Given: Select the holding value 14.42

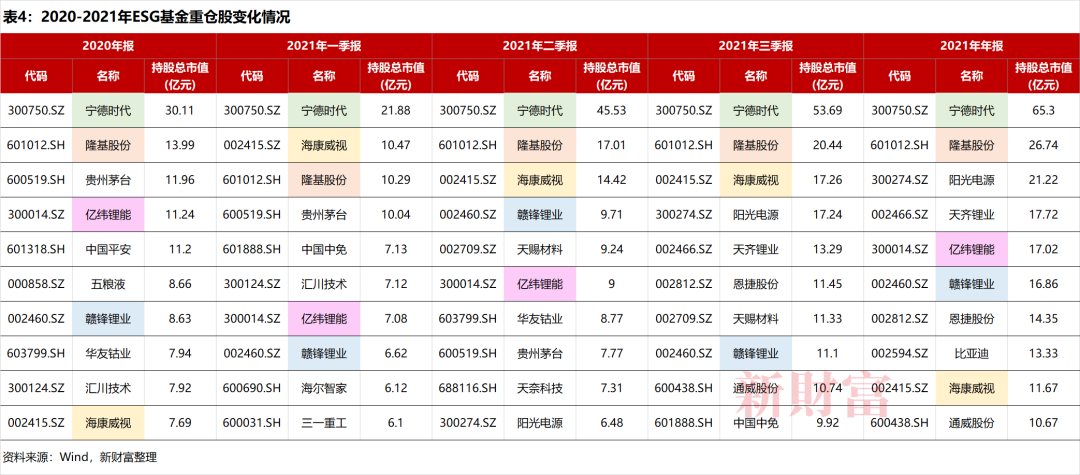Looking at the screenshot, I should click(612, 180).
